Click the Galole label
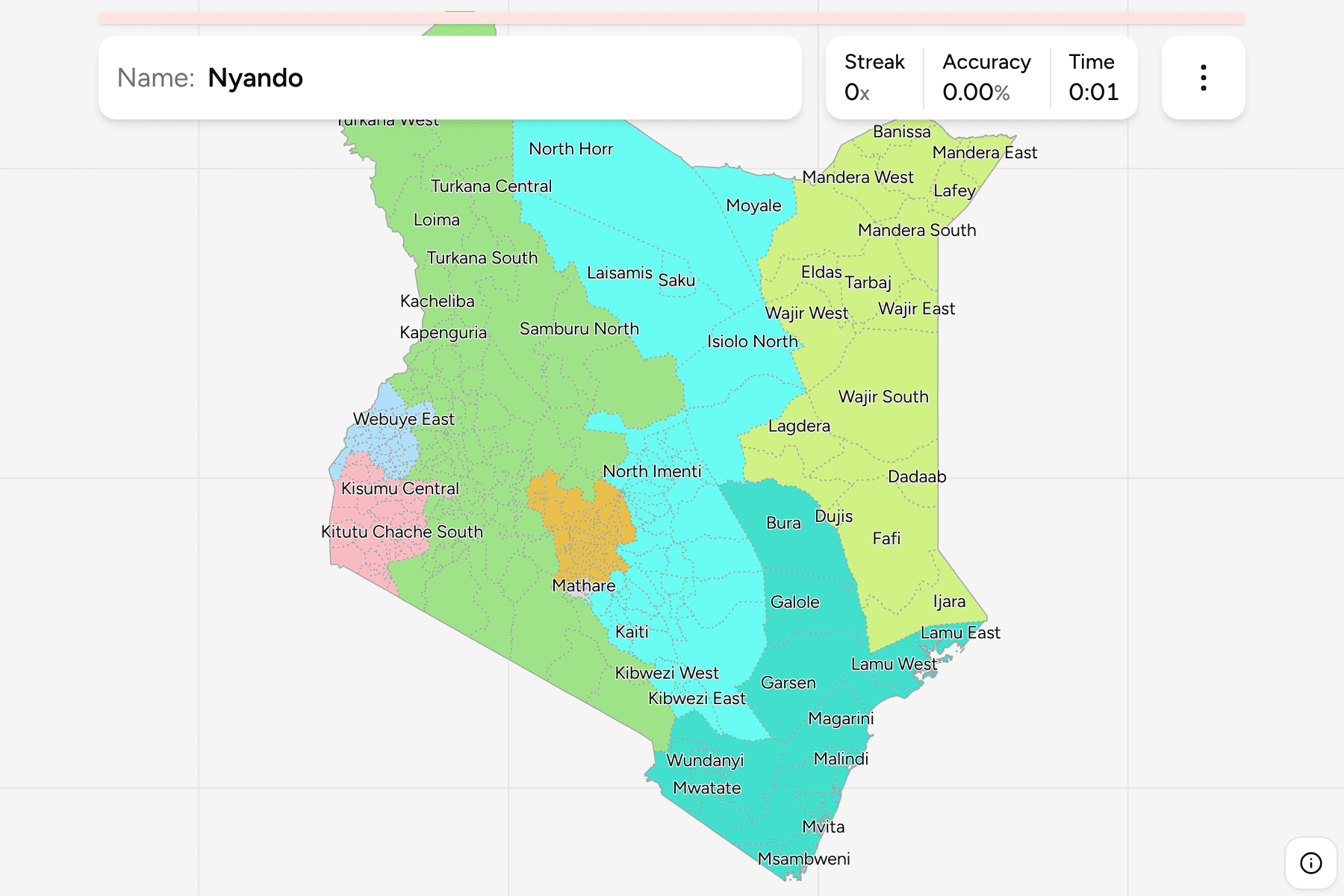 click(795, 602)
